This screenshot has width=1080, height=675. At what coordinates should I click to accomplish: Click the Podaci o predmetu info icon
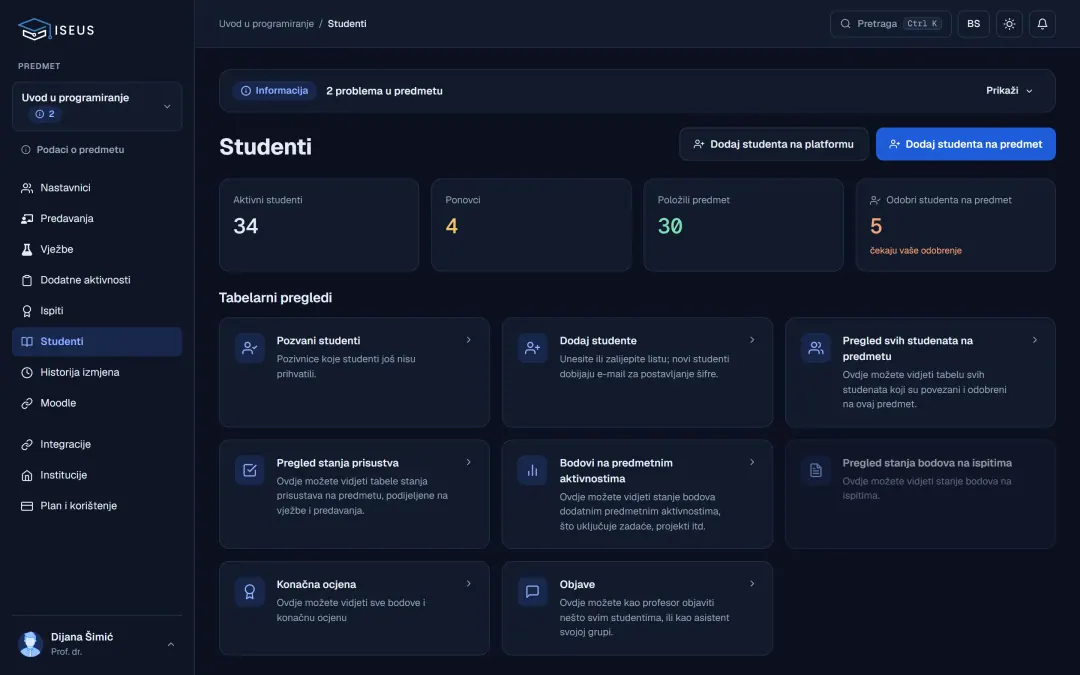pos(25,149)
